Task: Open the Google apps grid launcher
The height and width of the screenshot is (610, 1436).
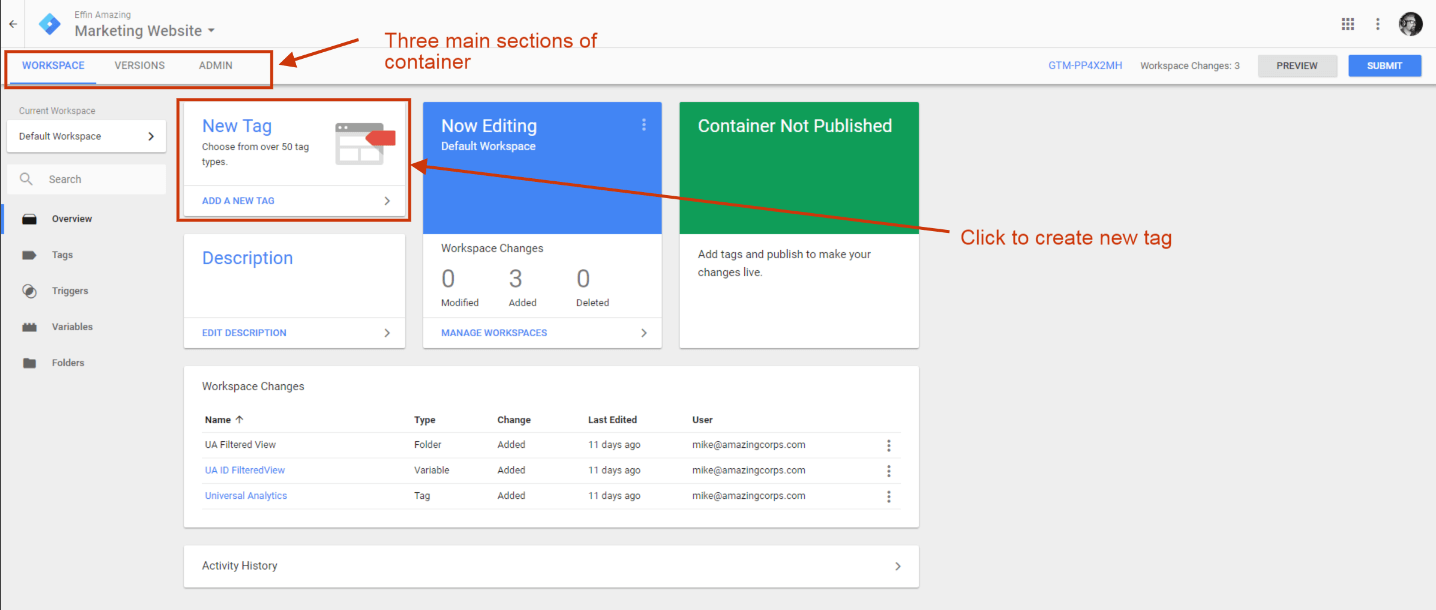Action: pyautogui.click(x=1347, y=23)
